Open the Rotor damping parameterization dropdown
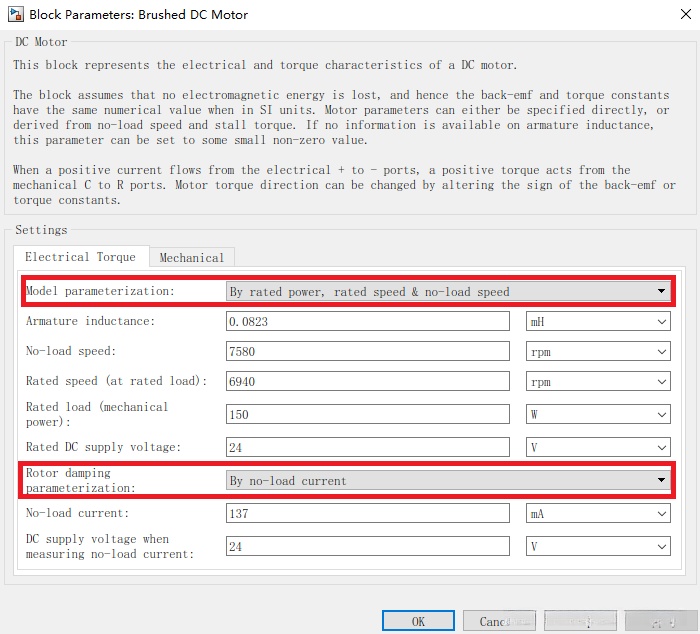The image size is (700, 634). pos(448,480)
